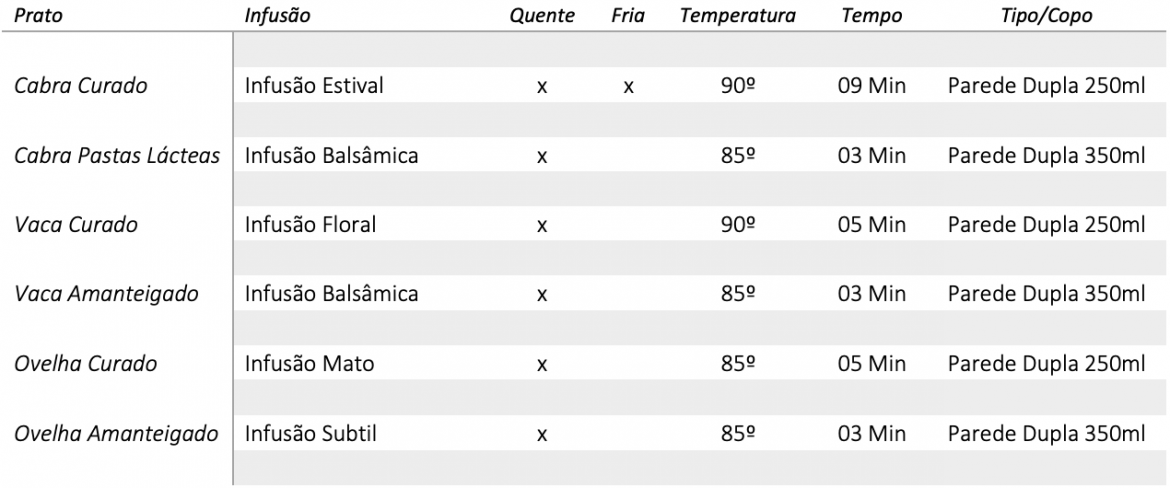Screen dimensions: 1170x488
Task: Select the Cabra Curado row label
Action: (81, 86)
